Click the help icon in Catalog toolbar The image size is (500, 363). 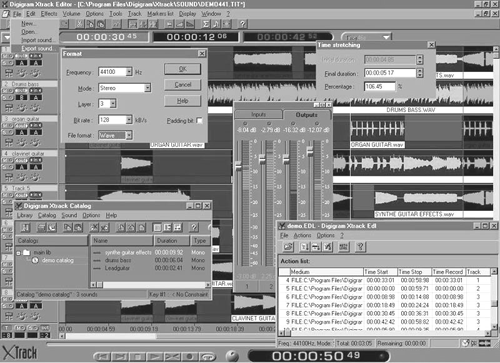coord(194,228)
